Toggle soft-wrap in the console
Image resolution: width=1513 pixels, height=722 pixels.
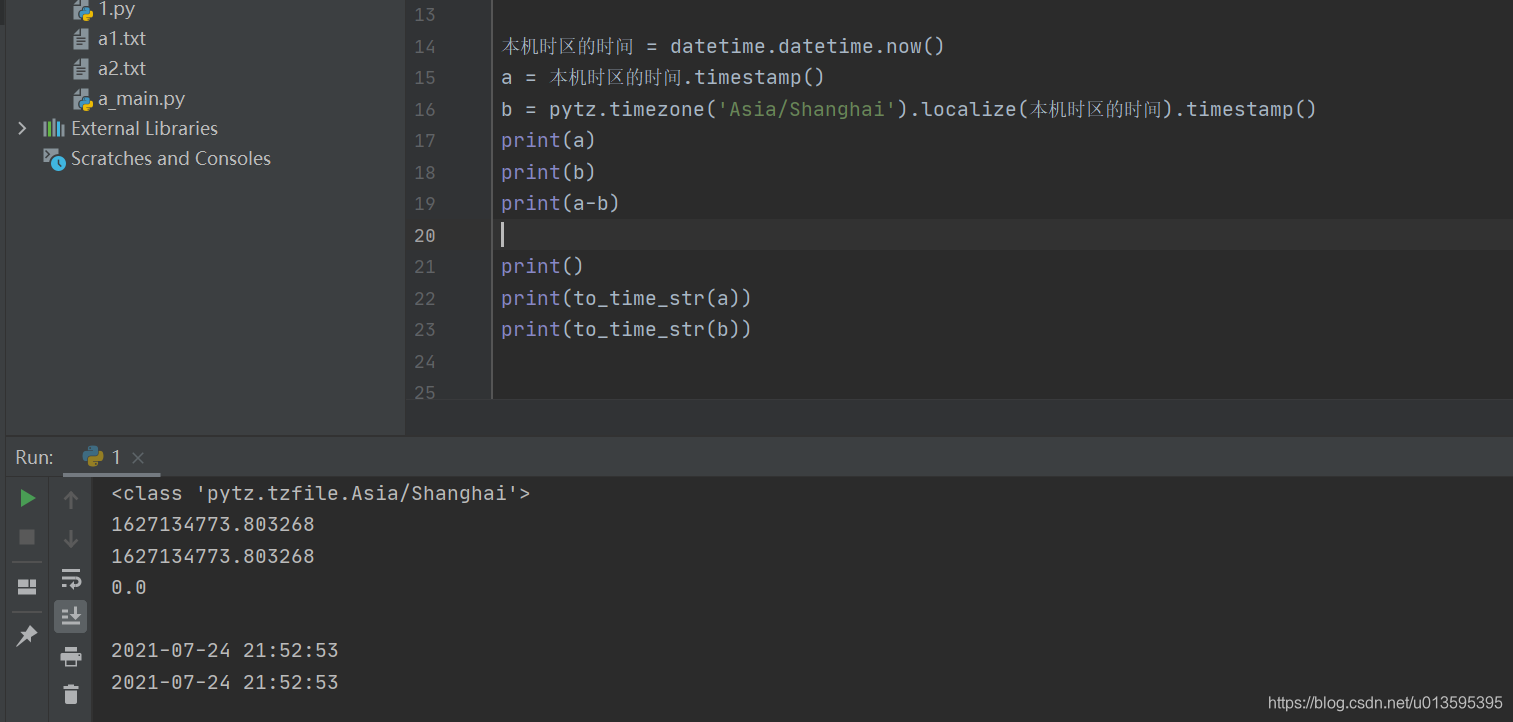[70, 578]
